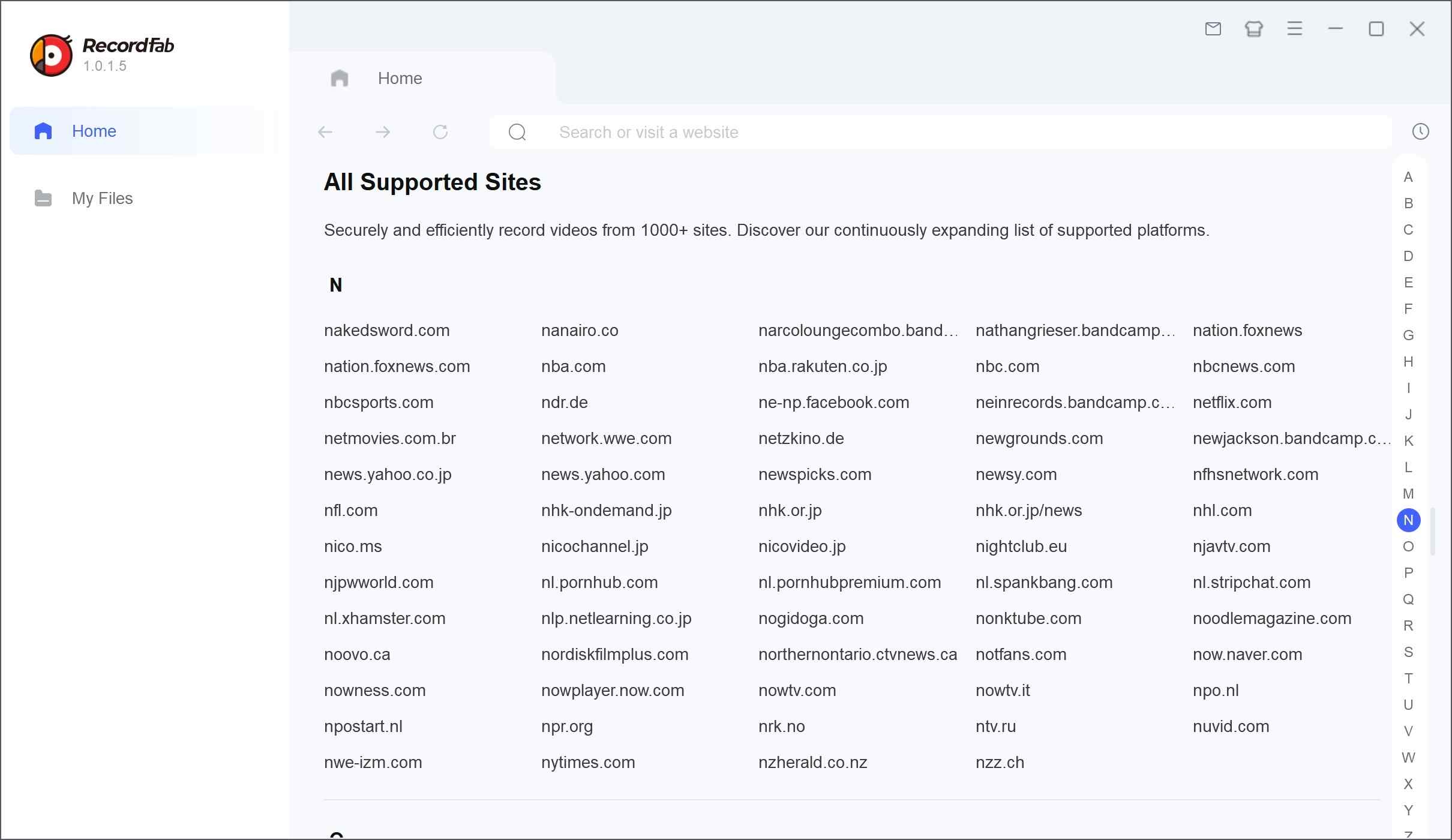1452x840 pixels.
Task: Click the home icon in the tab
Action: (x=340, y=78)
